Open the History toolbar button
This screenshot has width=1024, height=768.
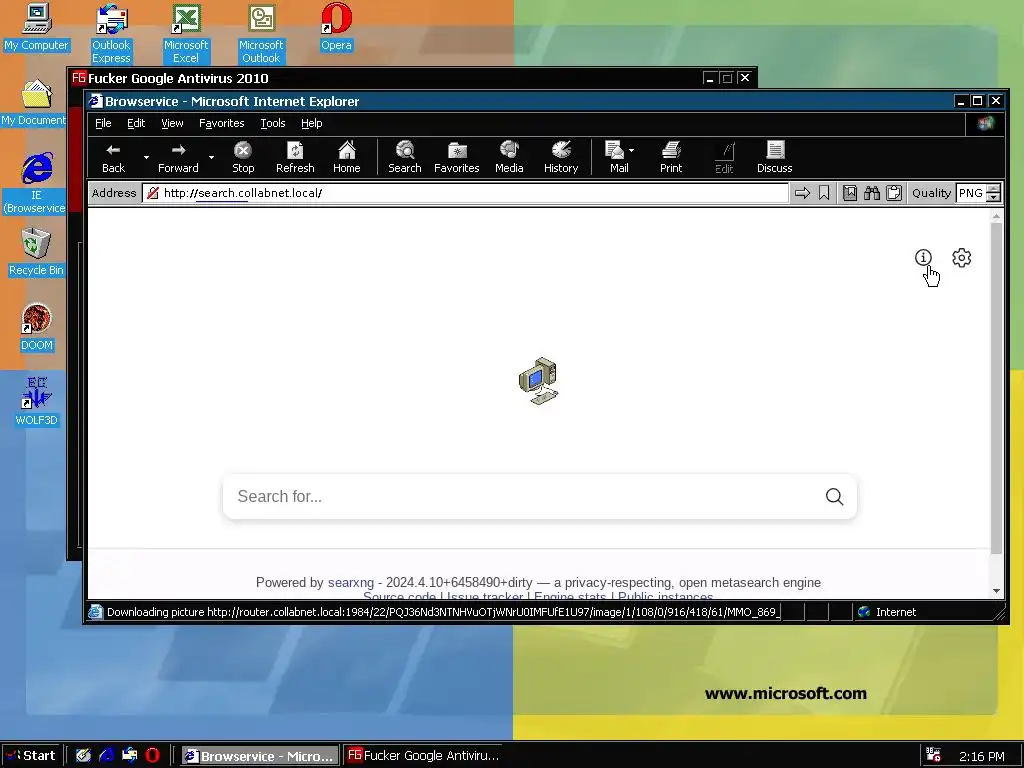(x=561, y=157)
